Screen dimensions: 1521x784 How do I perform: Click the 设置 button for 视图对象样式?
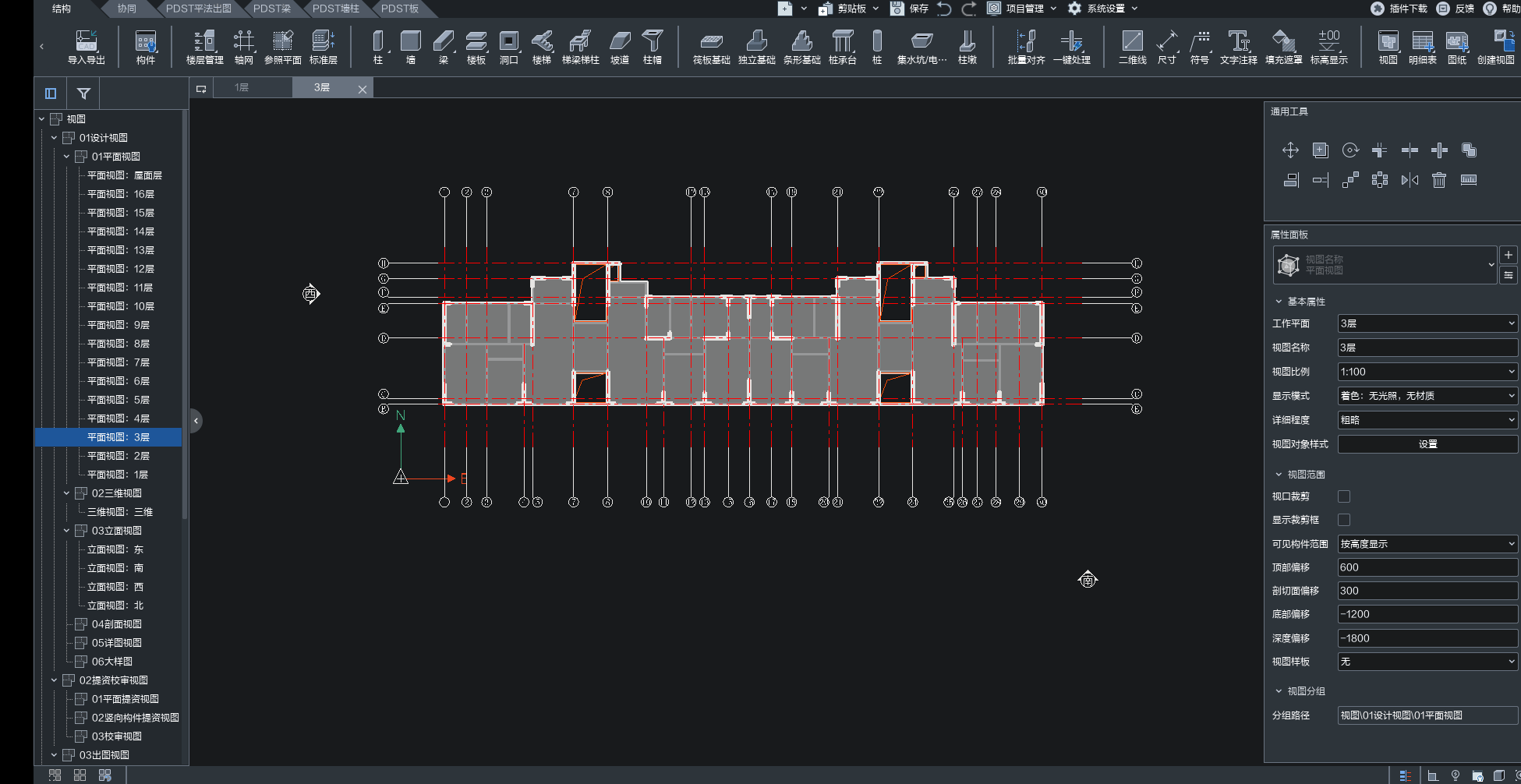(1427, 444)
